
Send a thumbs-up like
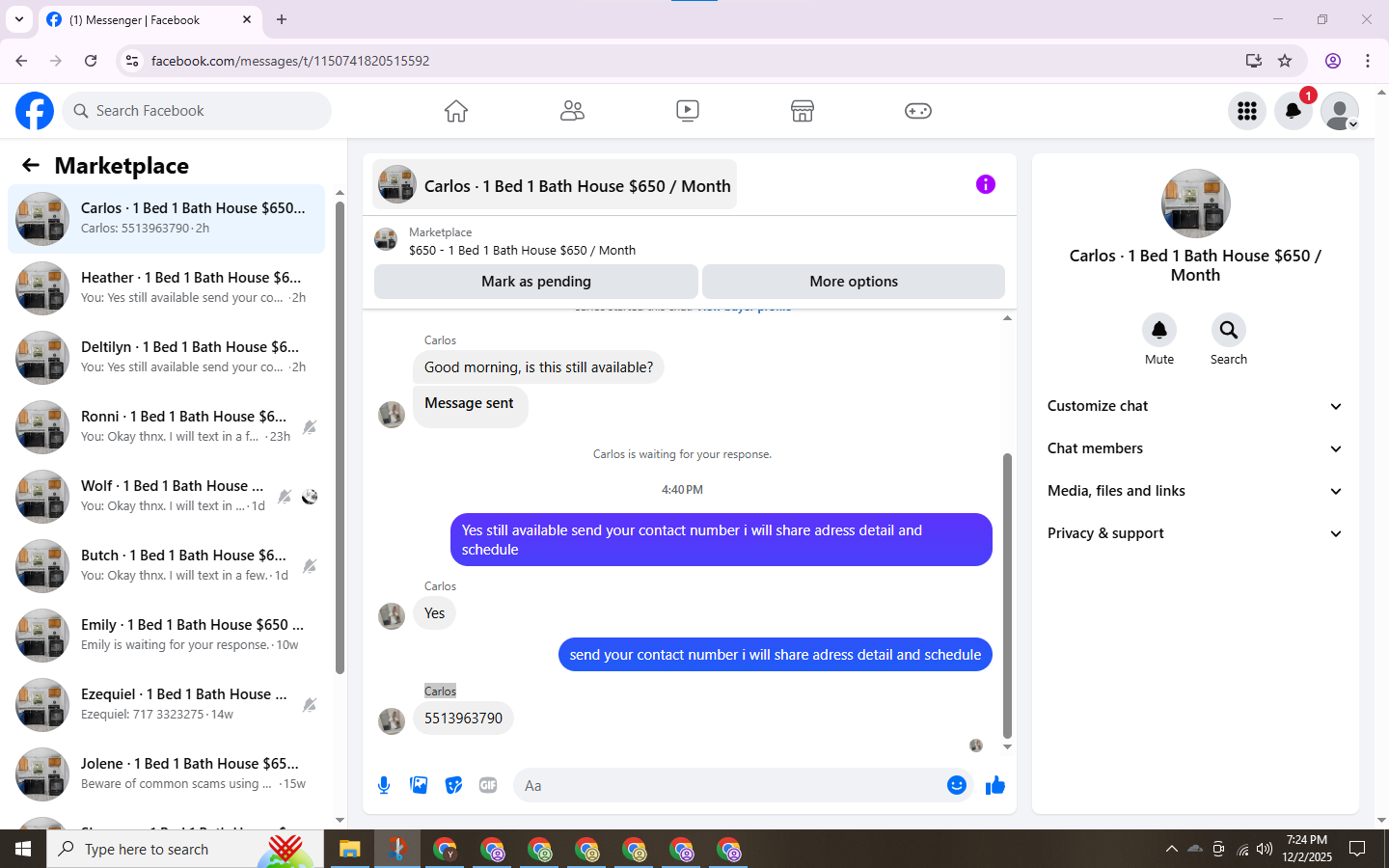[x=995, y=785]
